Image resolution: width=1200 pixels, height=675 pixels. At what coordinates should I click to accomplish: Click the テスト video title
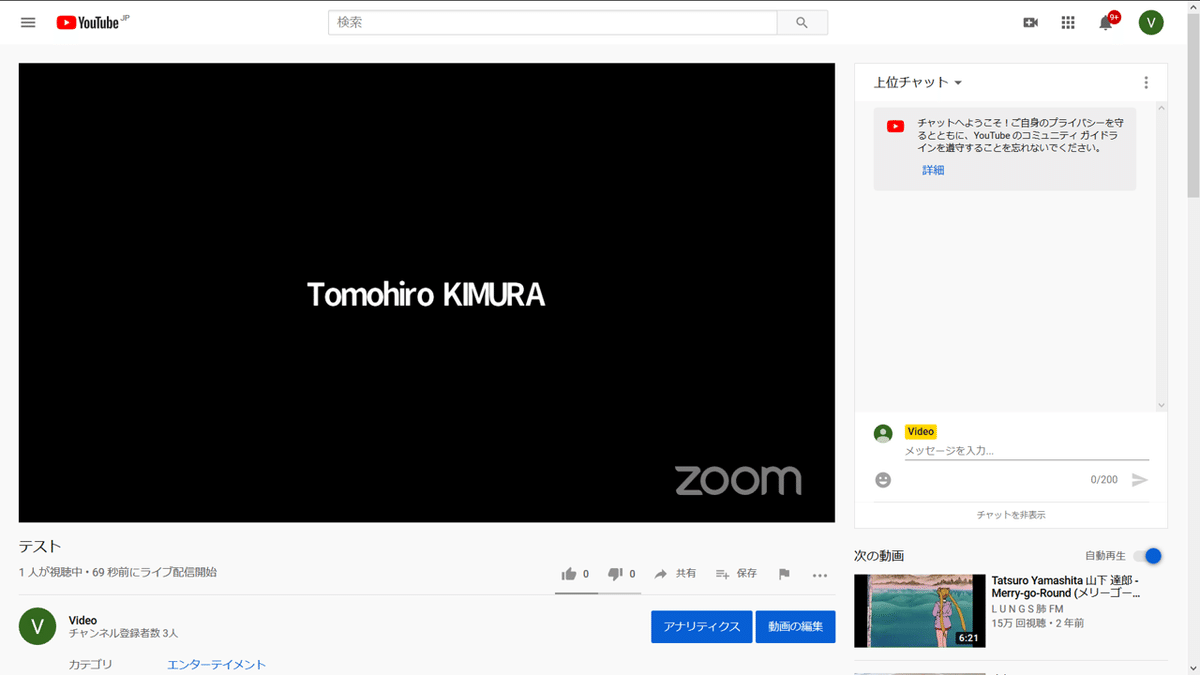pos(40,546)
